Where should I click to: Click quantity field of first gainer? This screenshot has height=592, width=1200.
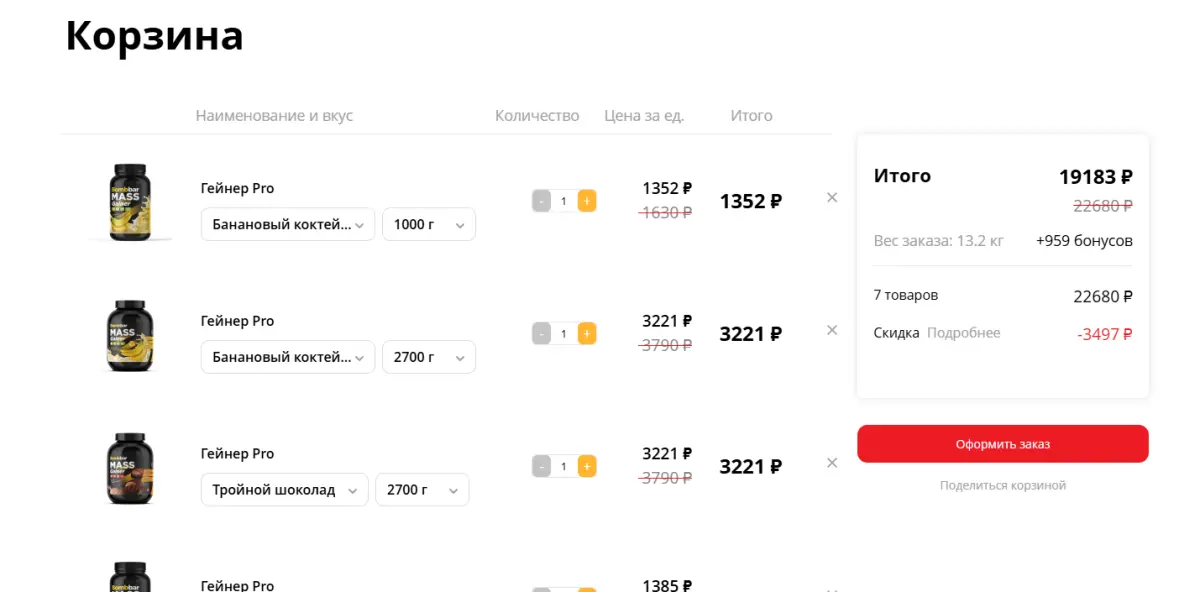(564, 201)
